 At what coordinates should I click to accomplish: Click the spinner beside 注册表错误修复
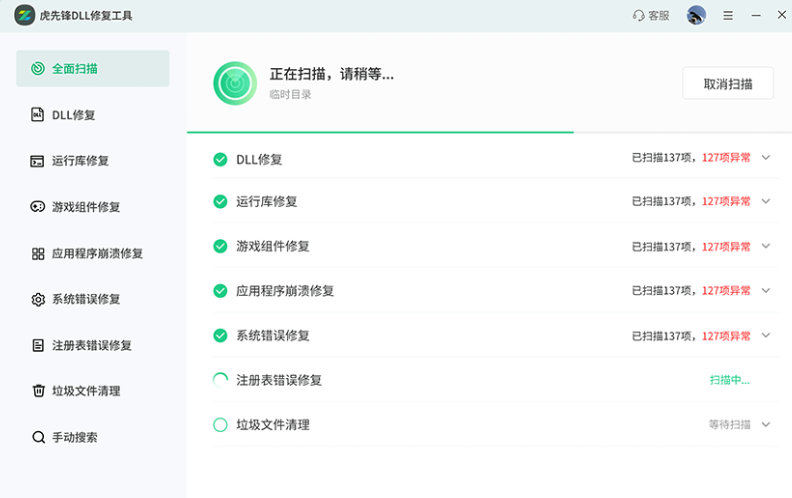pos(220,380)
